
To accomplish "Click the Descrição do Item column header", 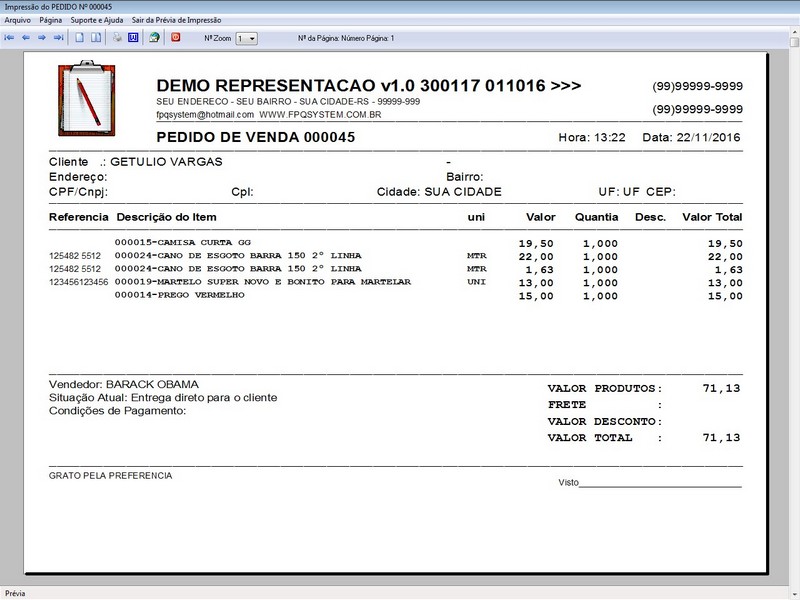I will pos(166,217).
